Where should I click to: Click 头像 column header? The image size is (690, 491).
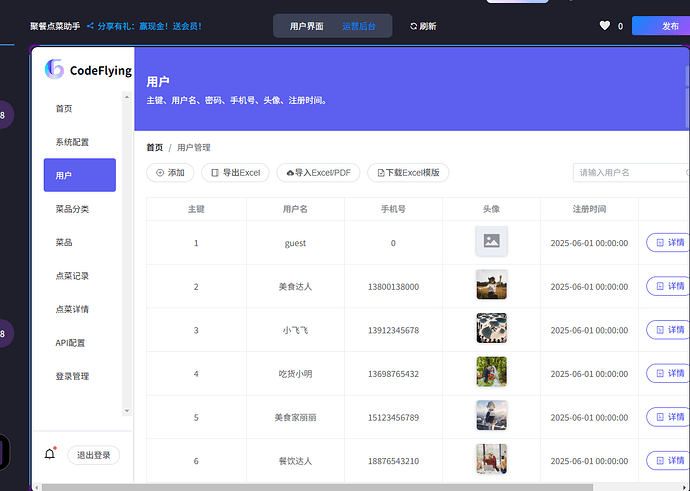pyautogui.click(x=492, y=209)
